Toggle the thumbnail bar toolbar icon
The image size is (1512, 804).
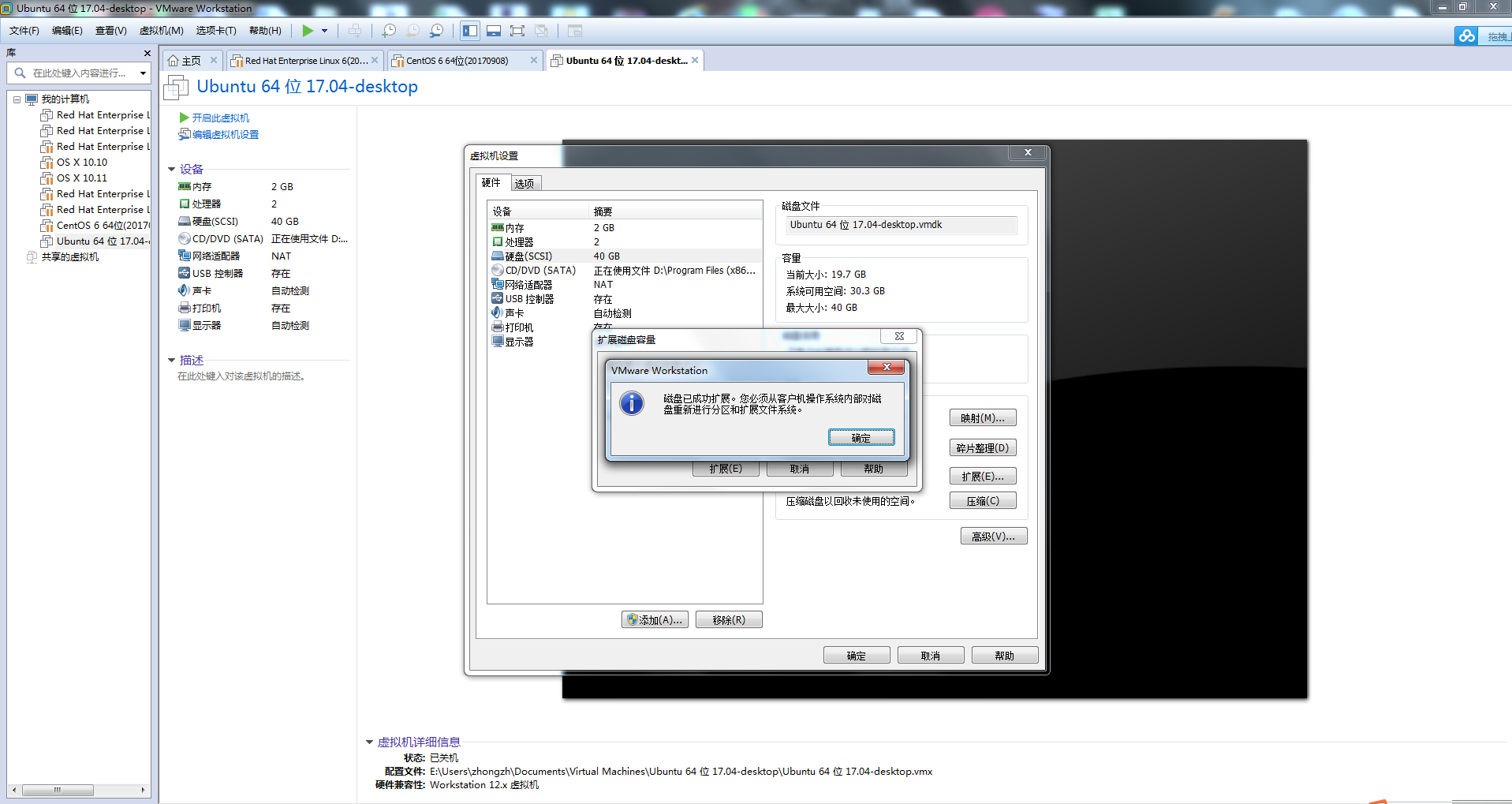coord(494,31)
